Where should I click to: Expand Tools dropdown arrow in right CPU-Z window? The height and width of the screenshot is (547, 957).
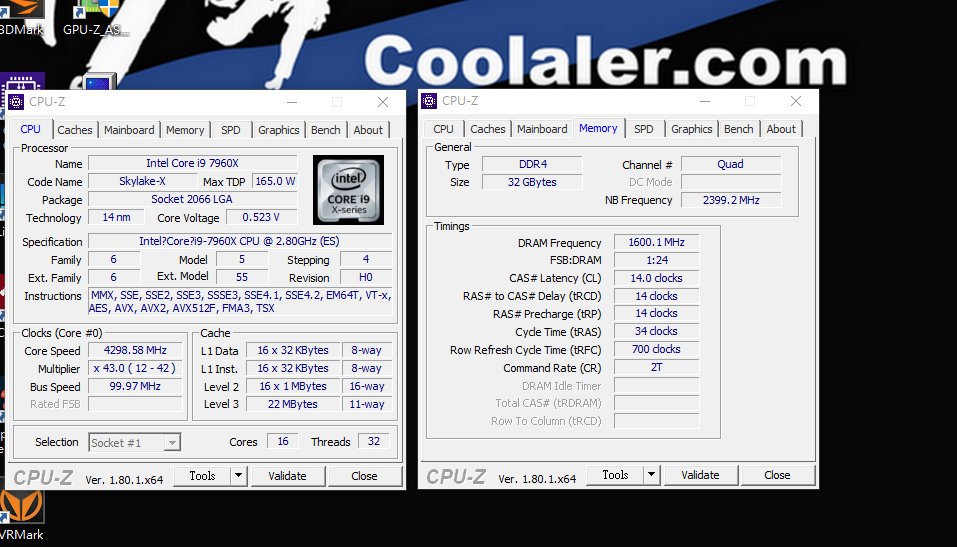point(652,475)
